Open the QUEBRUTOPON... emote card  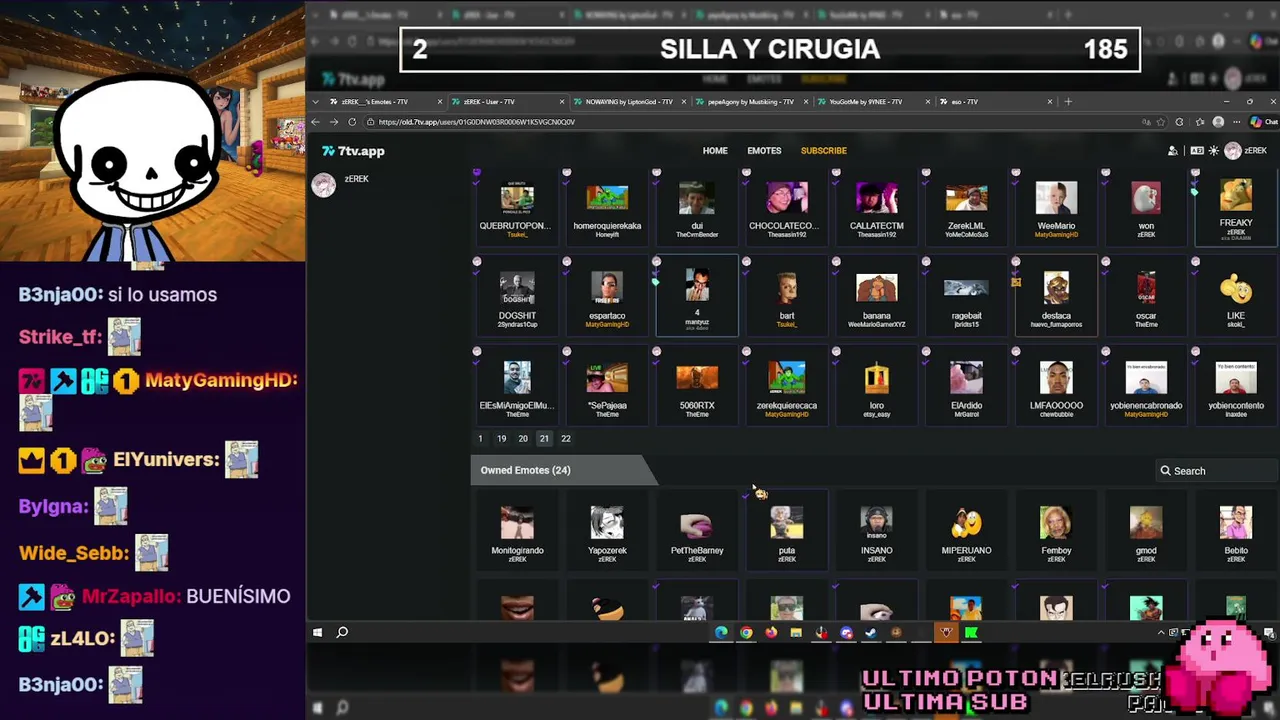pyautogui.click(x=517, y=205)
